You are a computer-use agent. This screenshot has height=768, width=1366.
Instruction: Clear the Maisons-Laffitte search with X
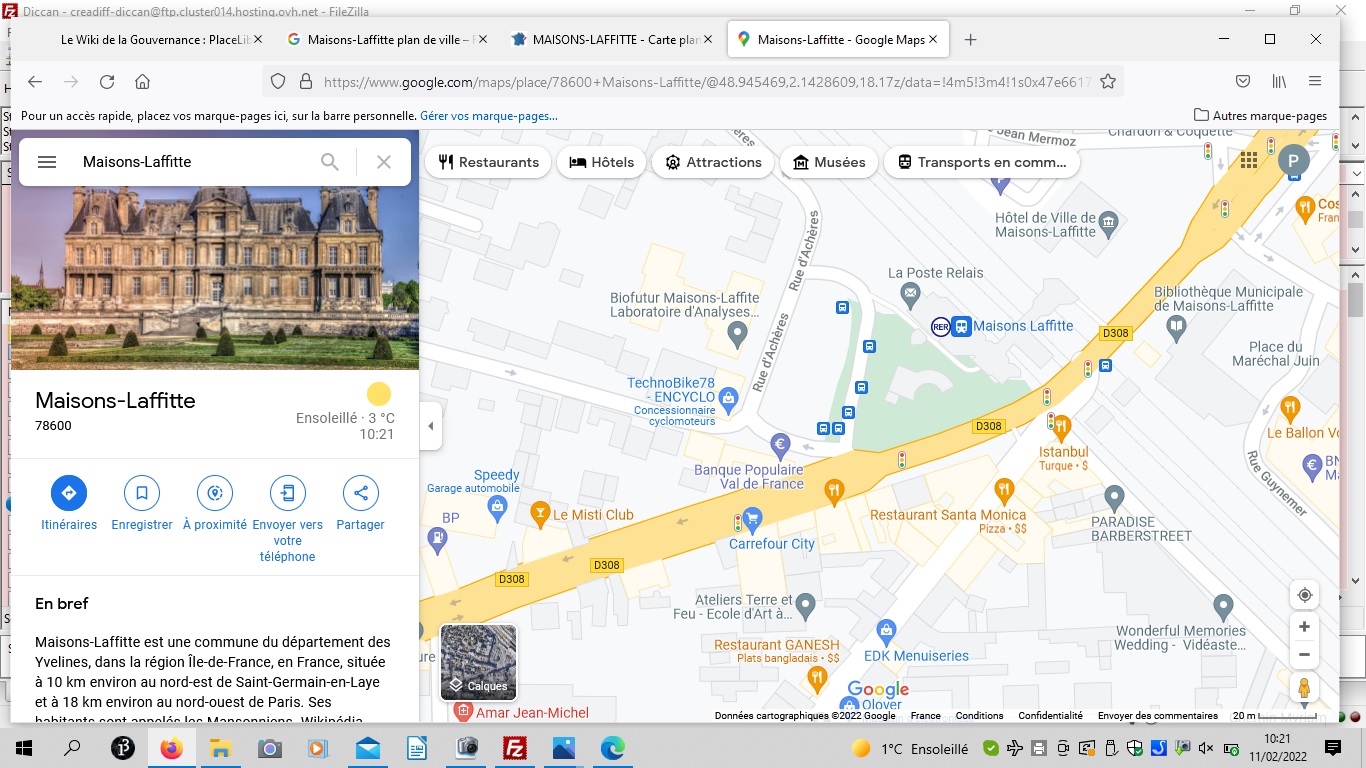(383, 162)
